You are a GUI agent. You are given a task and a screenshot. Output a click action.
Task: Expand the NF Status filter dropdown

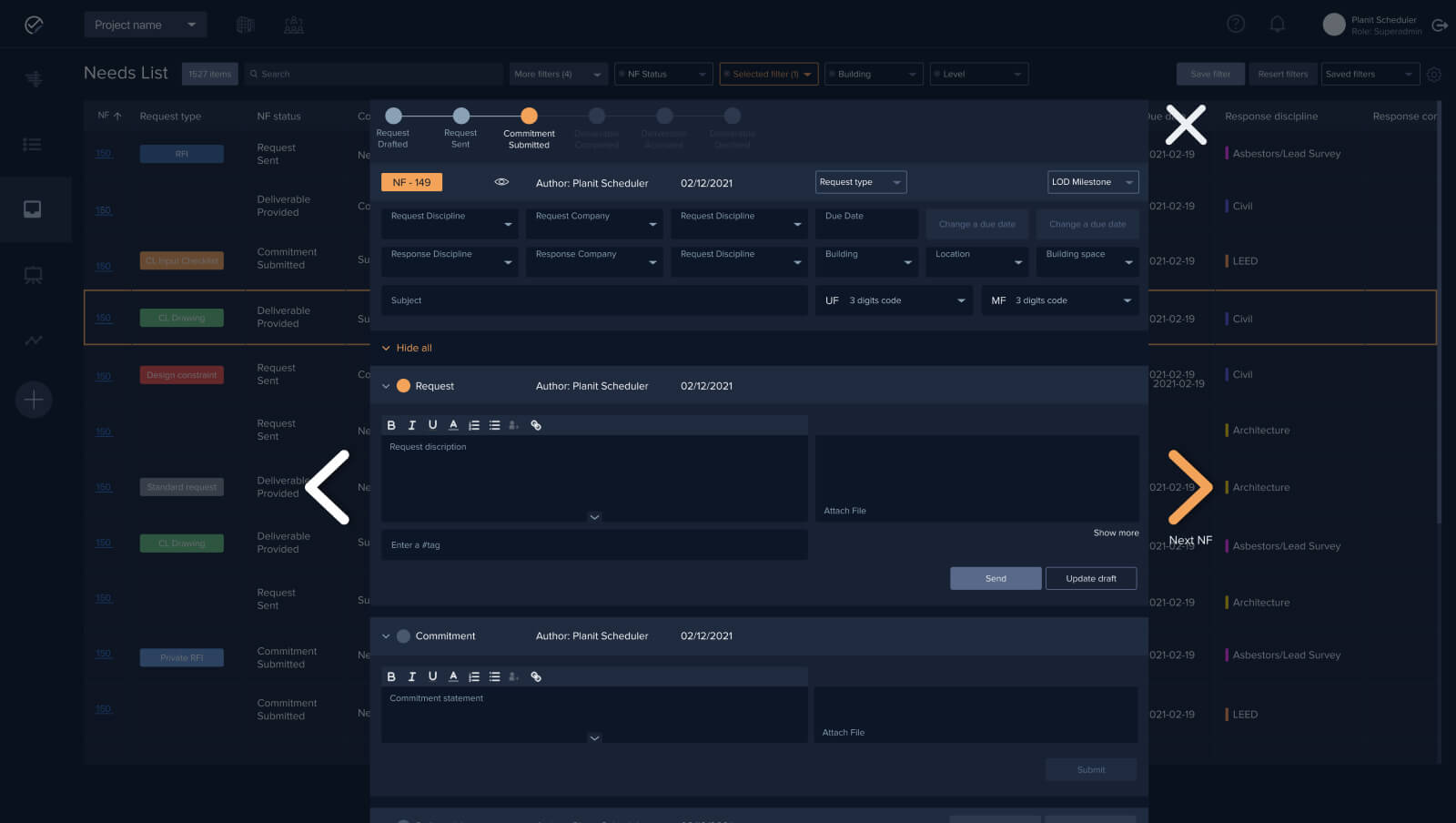click(663, 74)
